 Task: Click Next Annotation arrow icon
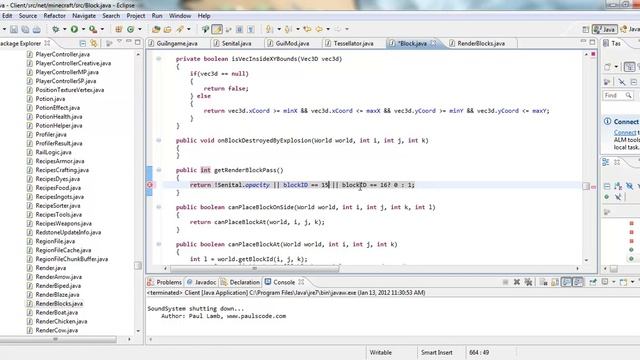coord(269,29)
